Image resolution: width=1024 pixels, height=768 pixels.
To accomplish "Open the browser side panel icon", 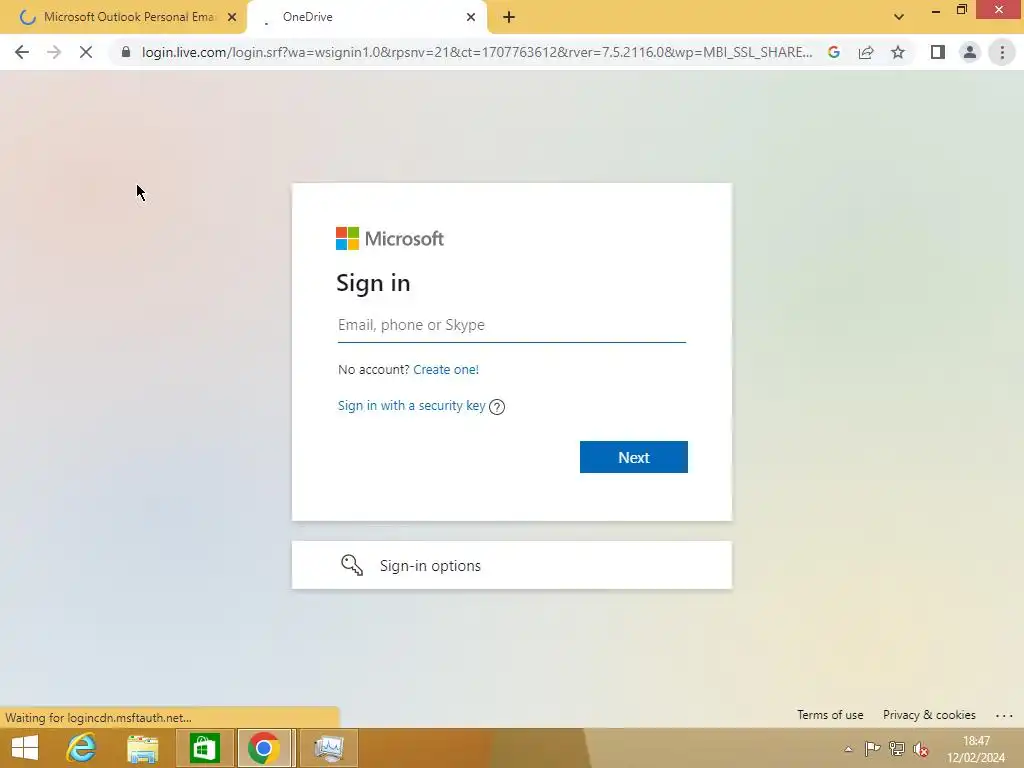I will point(938,52).
